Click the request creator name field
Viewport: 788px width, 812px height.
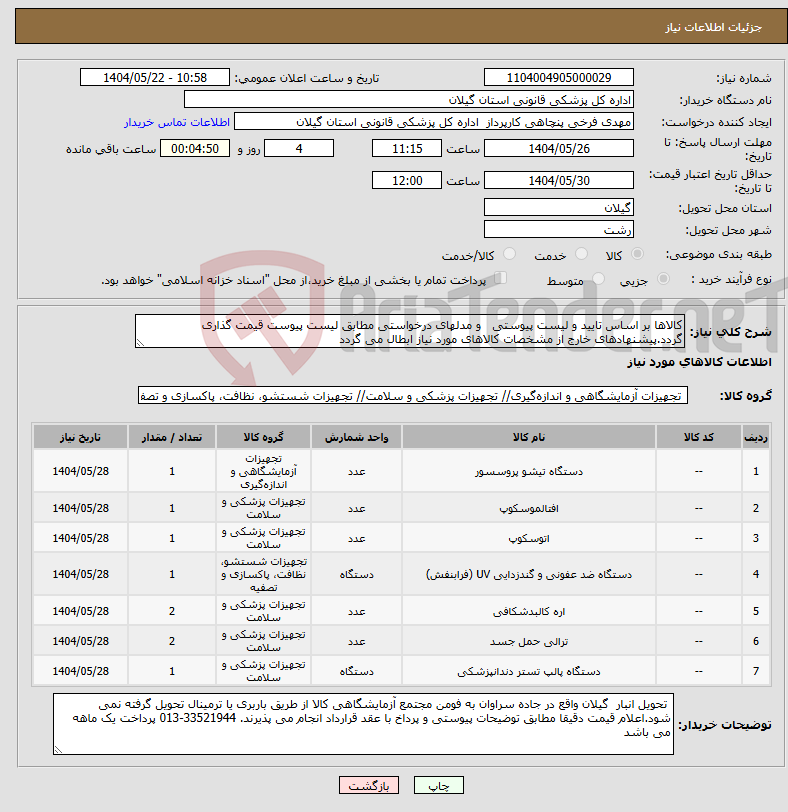434,122
